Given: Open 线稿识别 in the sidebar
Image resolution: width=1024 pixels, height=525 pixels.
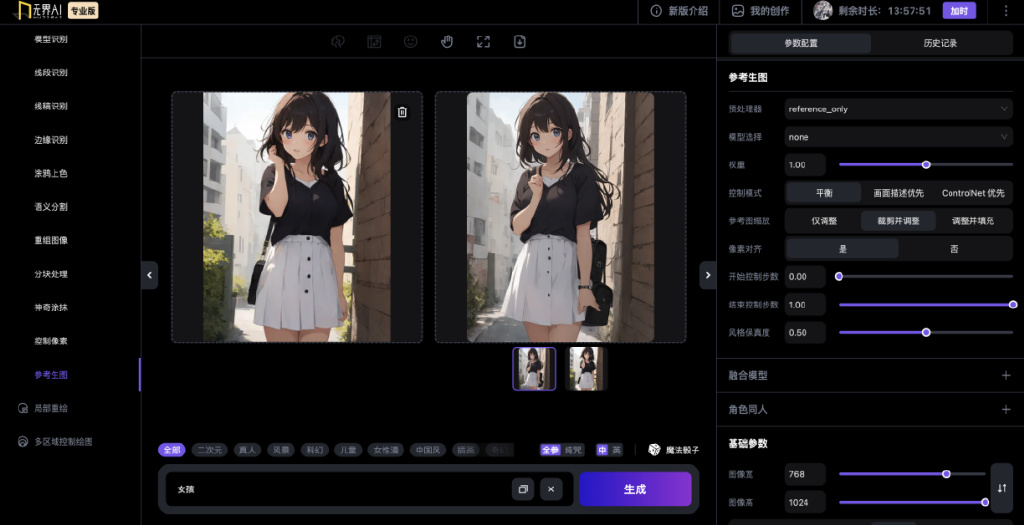Looking at the screenshot, I should point(51,106).
